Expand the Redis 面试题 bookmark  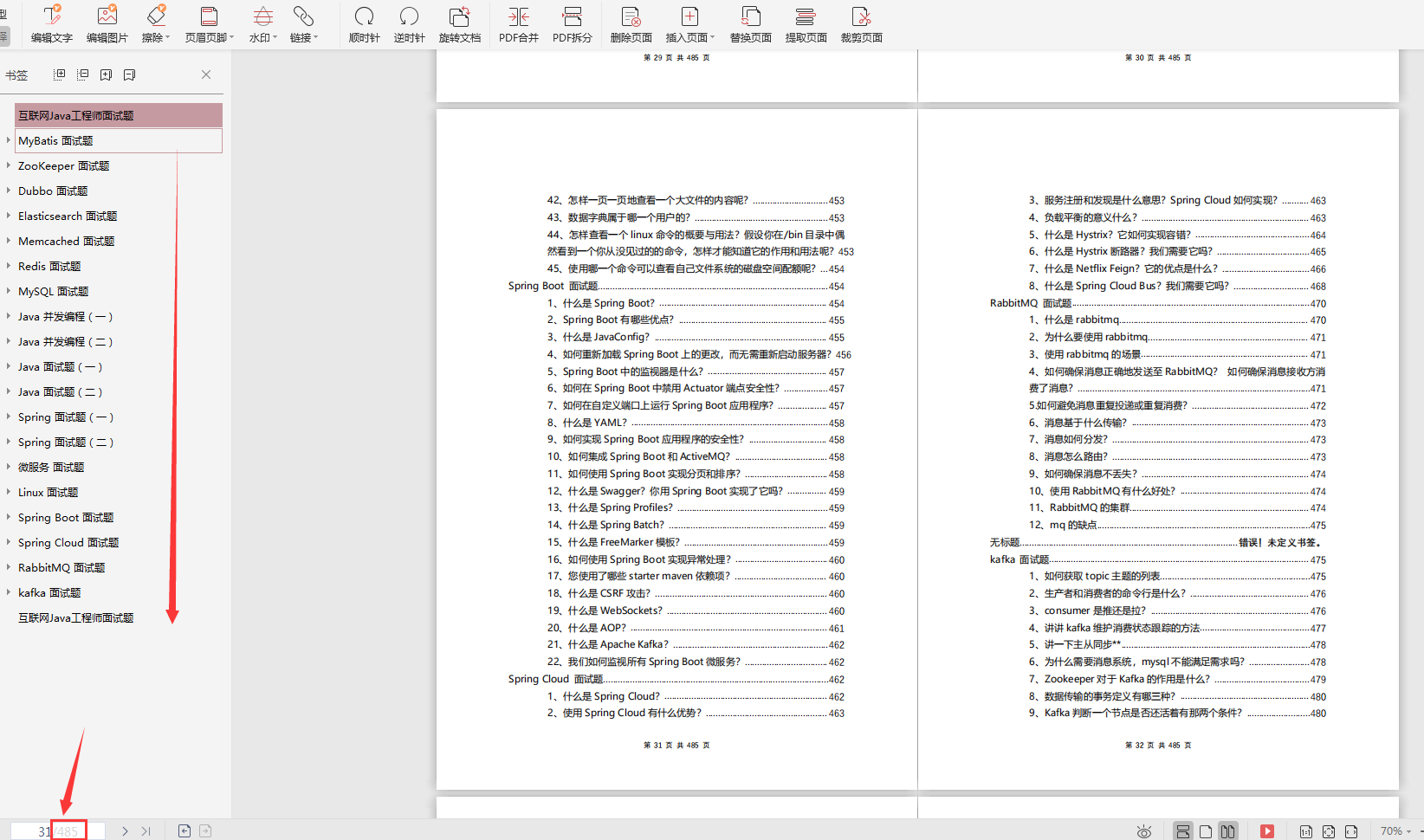(x=9, y=266)
